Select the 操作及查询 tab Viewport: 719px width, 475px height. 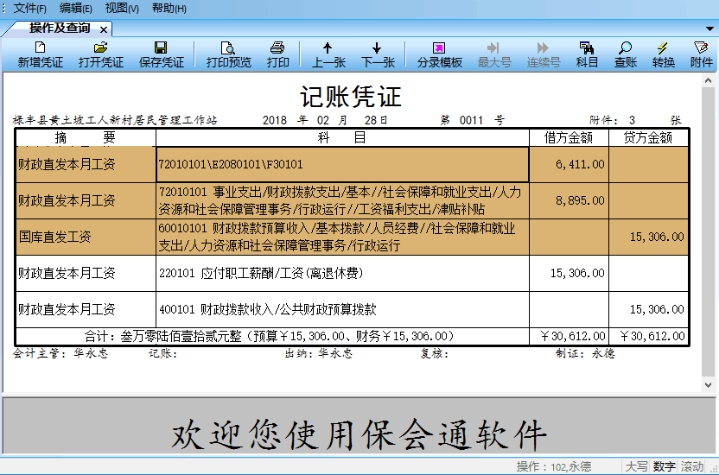[x=60, y=28]
